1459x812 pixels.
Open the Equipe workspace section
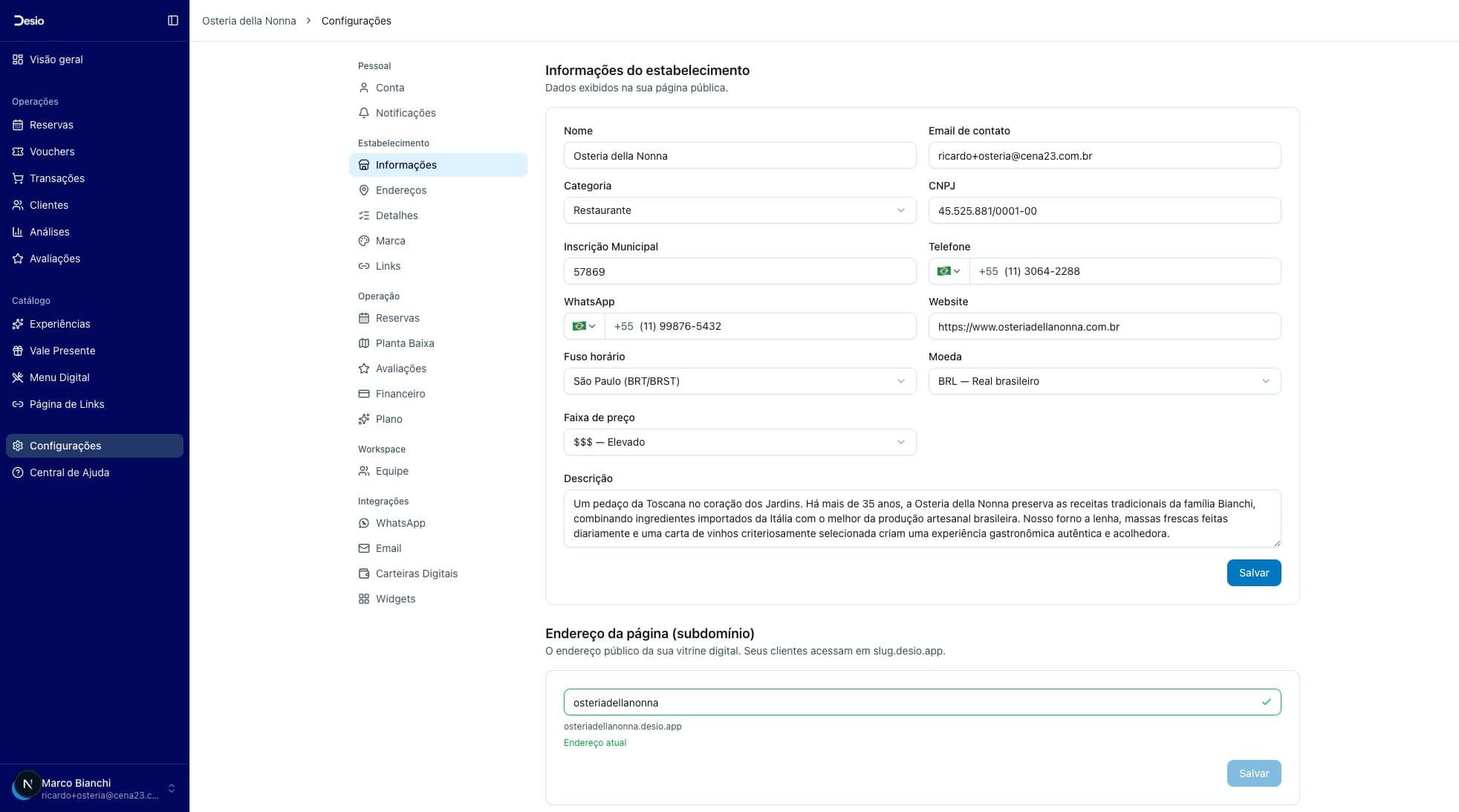pos(438,471)
